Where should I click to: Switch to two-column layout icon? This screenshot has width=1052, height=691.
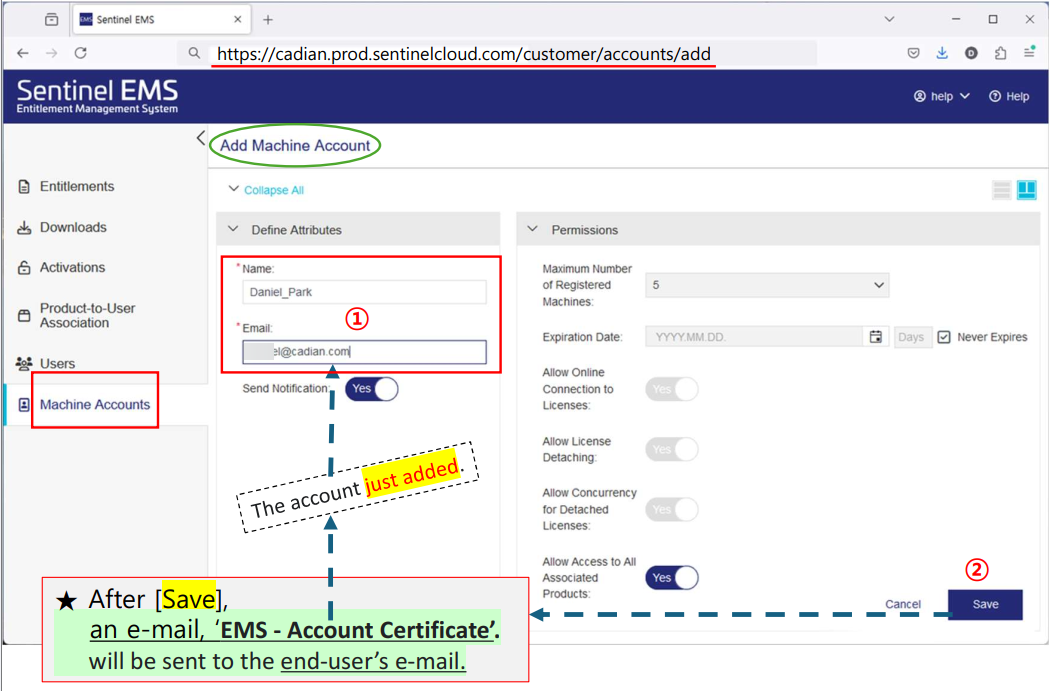point(1027,191)
